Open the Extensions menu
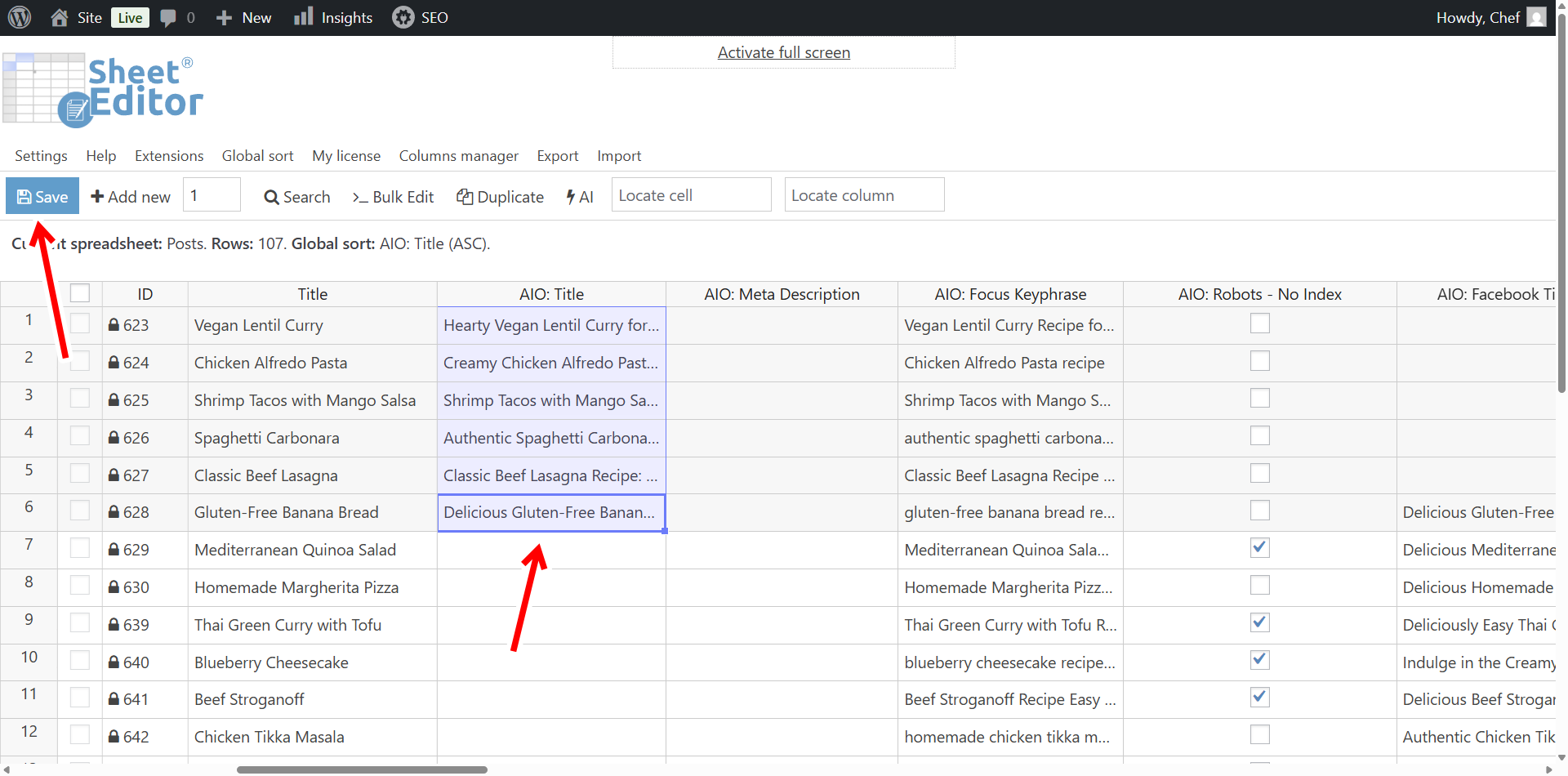The height and width of the screenshot is (776, 1568). [x=169, y=156]
